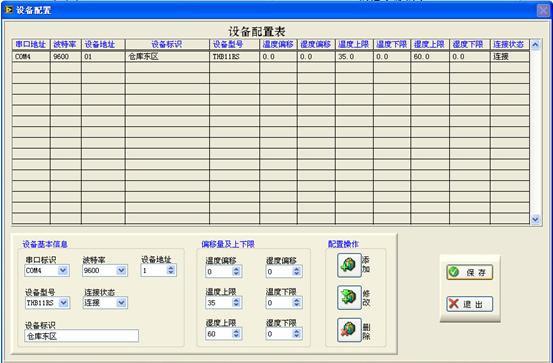Click the 湿度偏移 stepper arrows

(297, 271)
